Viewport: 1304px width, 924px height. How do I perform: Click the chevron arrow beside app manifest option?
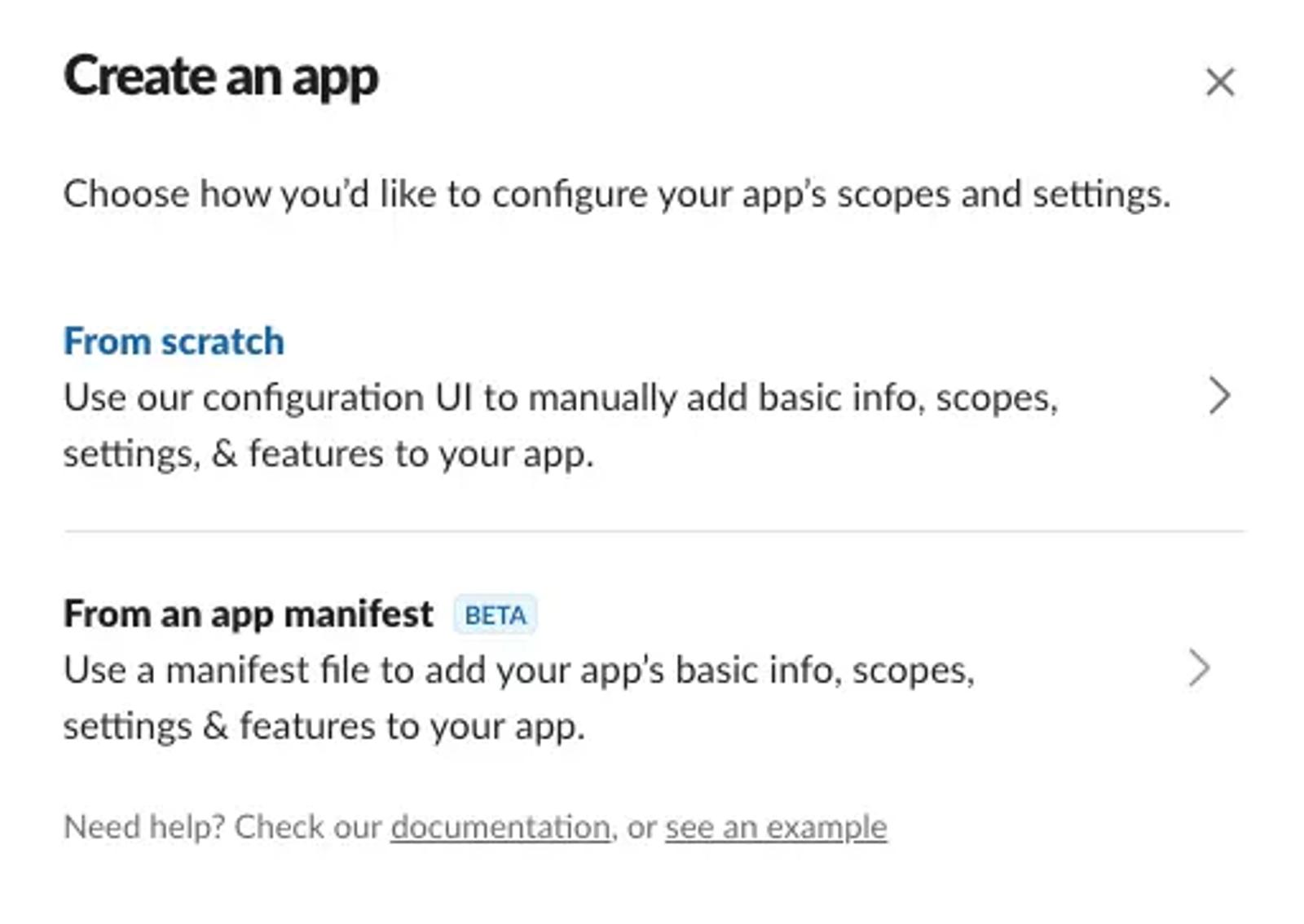1199,668
